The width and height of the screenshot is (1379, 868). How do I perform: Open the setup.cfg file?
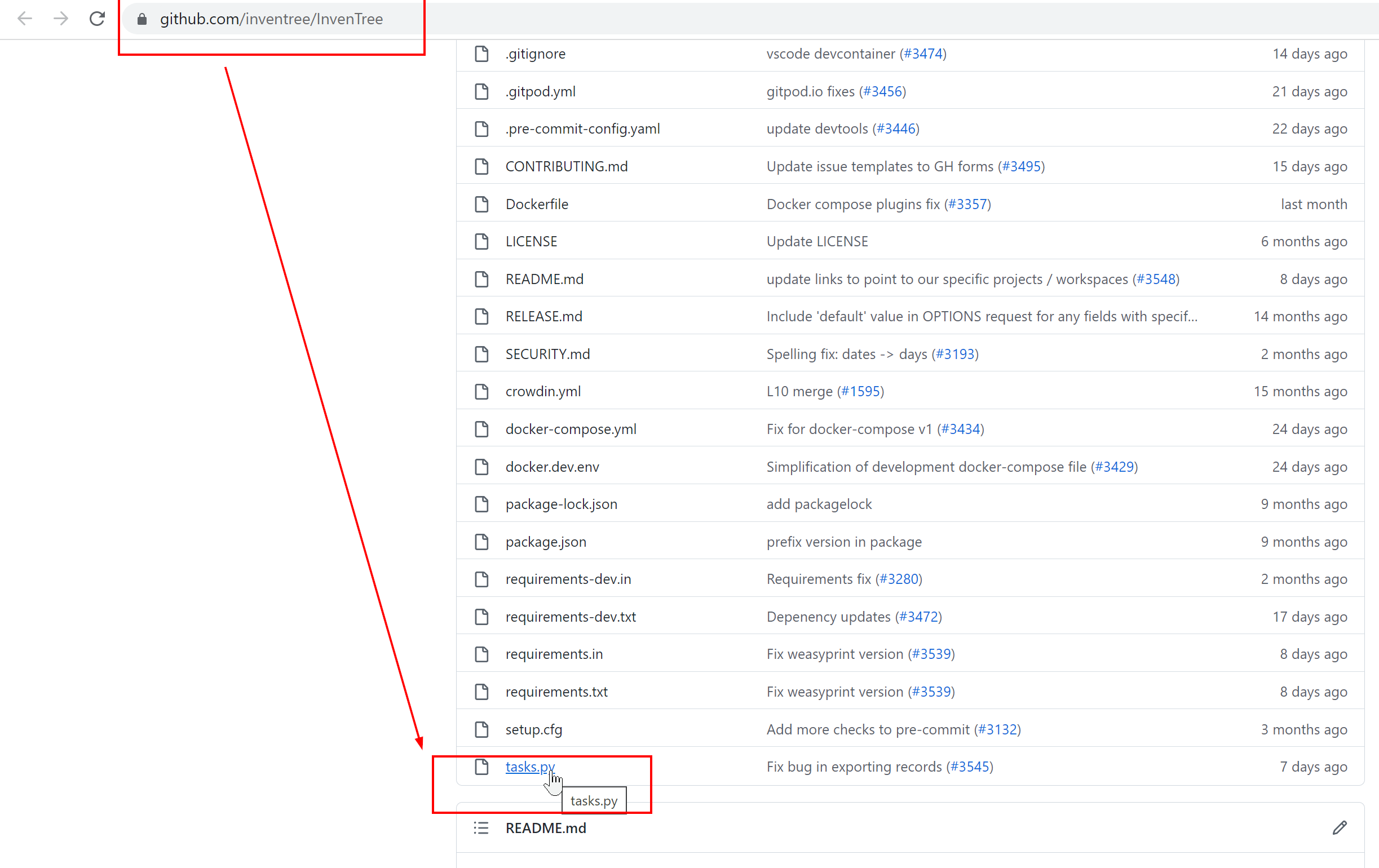pyautogui.click(x=533, y=729)
